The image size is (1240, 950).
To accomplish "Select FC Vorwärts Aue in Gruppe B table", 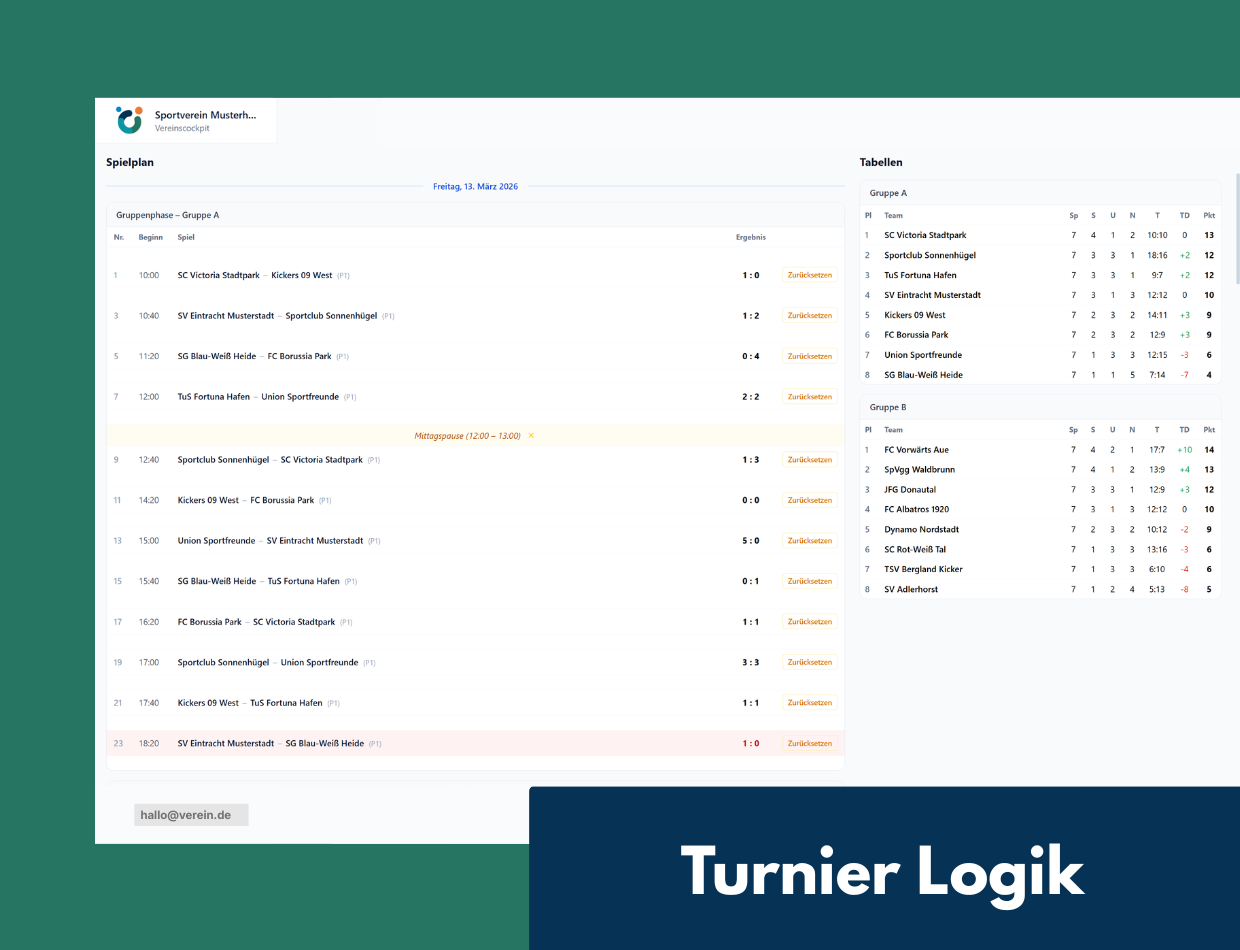I will pos(916,450).
